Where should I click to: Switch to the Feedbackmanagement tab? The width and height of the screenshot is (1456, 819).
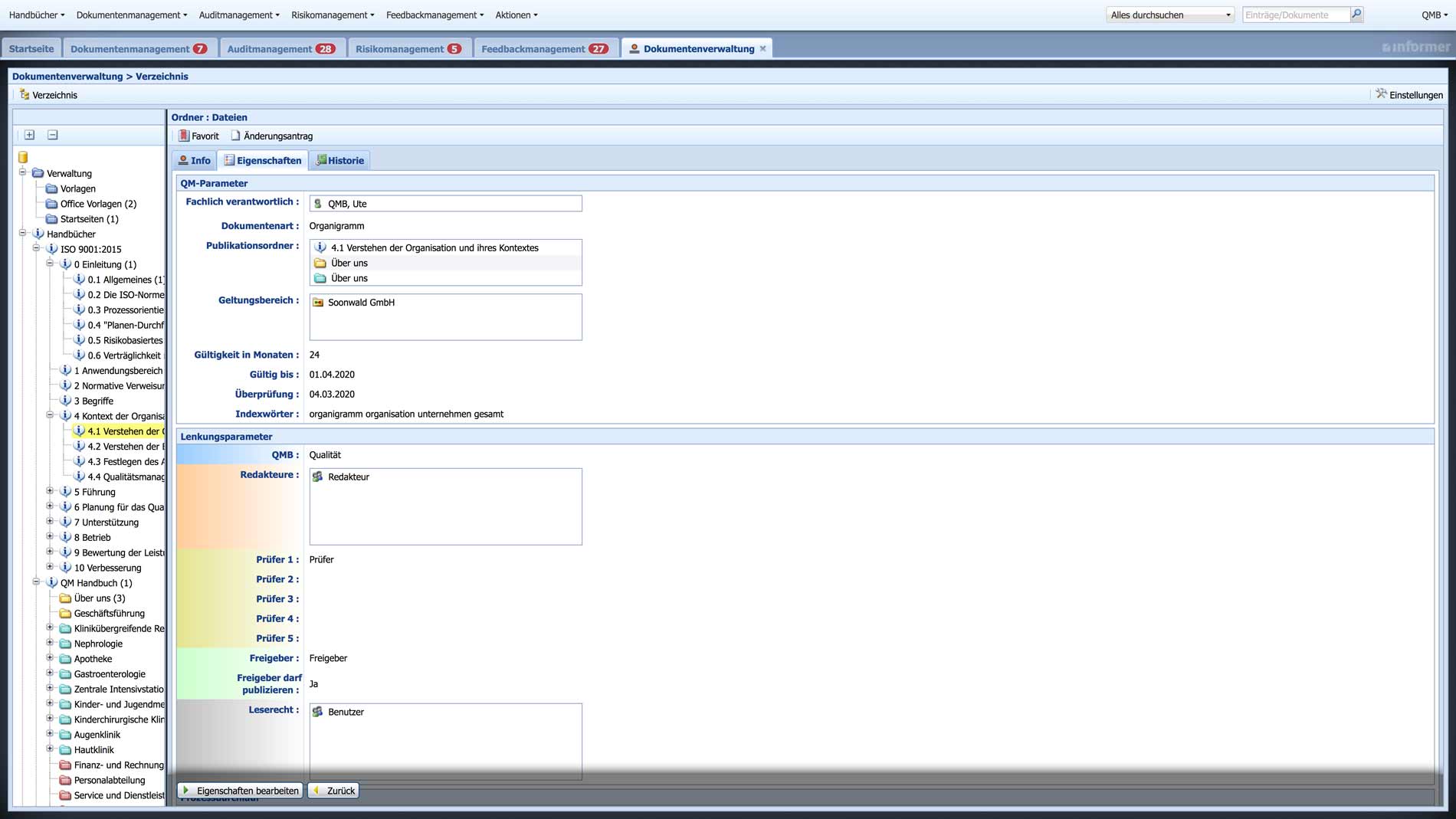coord(544,48)
